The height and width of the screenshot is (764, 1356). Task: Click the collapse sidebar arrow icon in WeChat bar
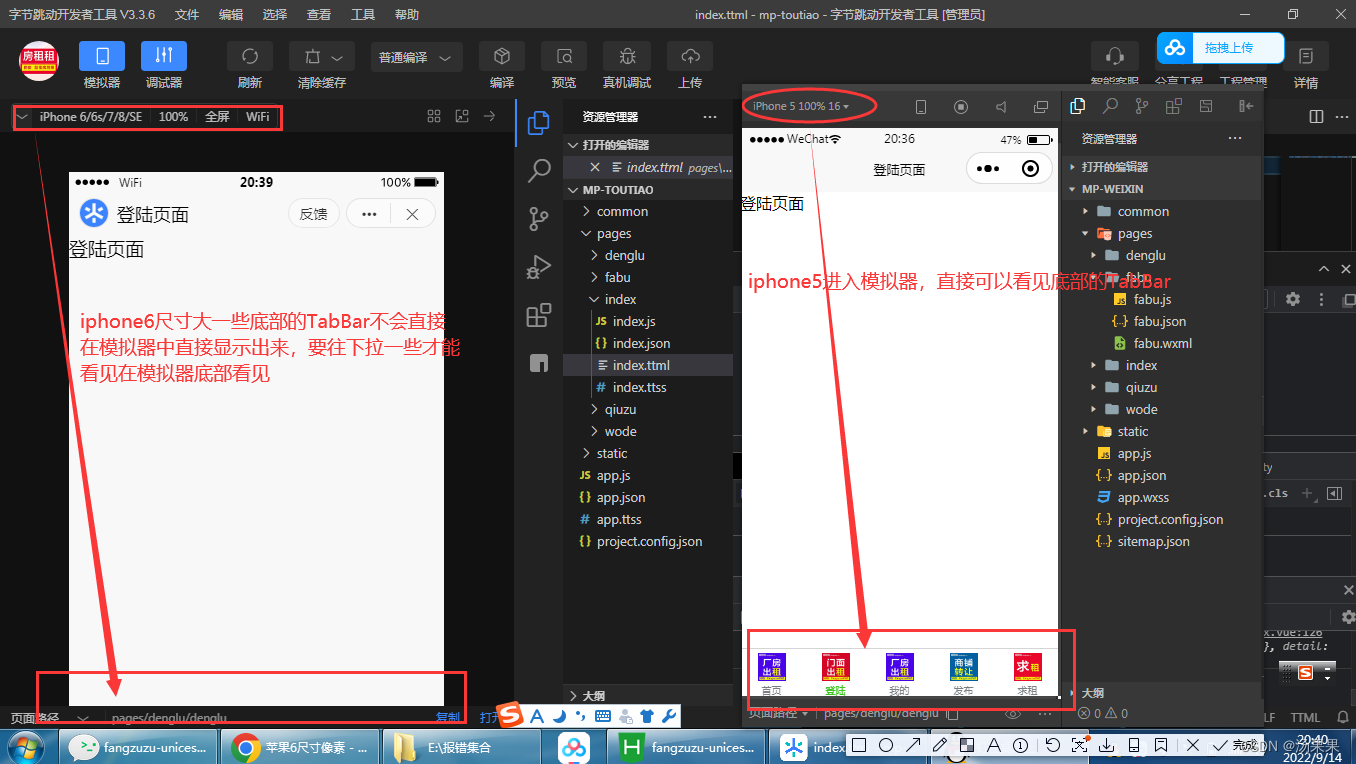click(1246, 106)
